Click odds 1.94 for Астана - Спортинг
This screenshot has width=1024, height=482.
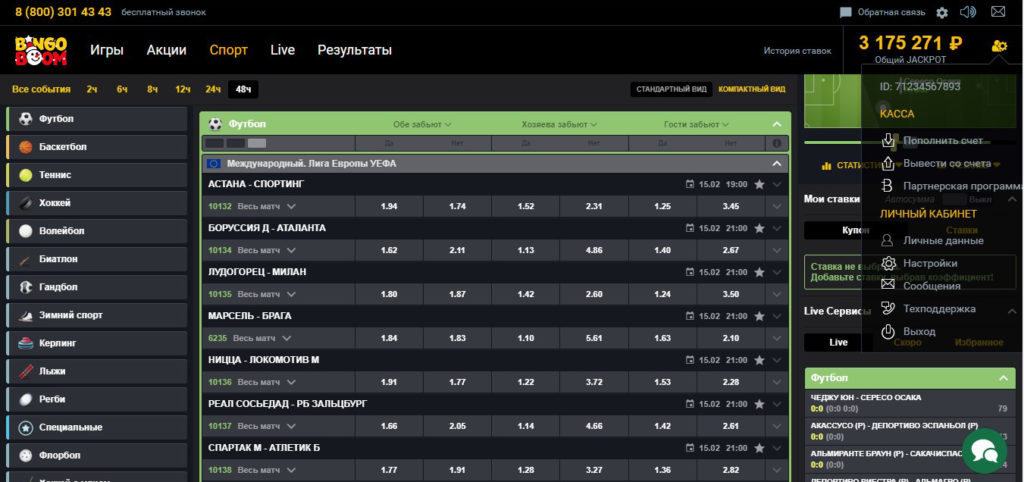pyautogui.click(x=389, y=206)
